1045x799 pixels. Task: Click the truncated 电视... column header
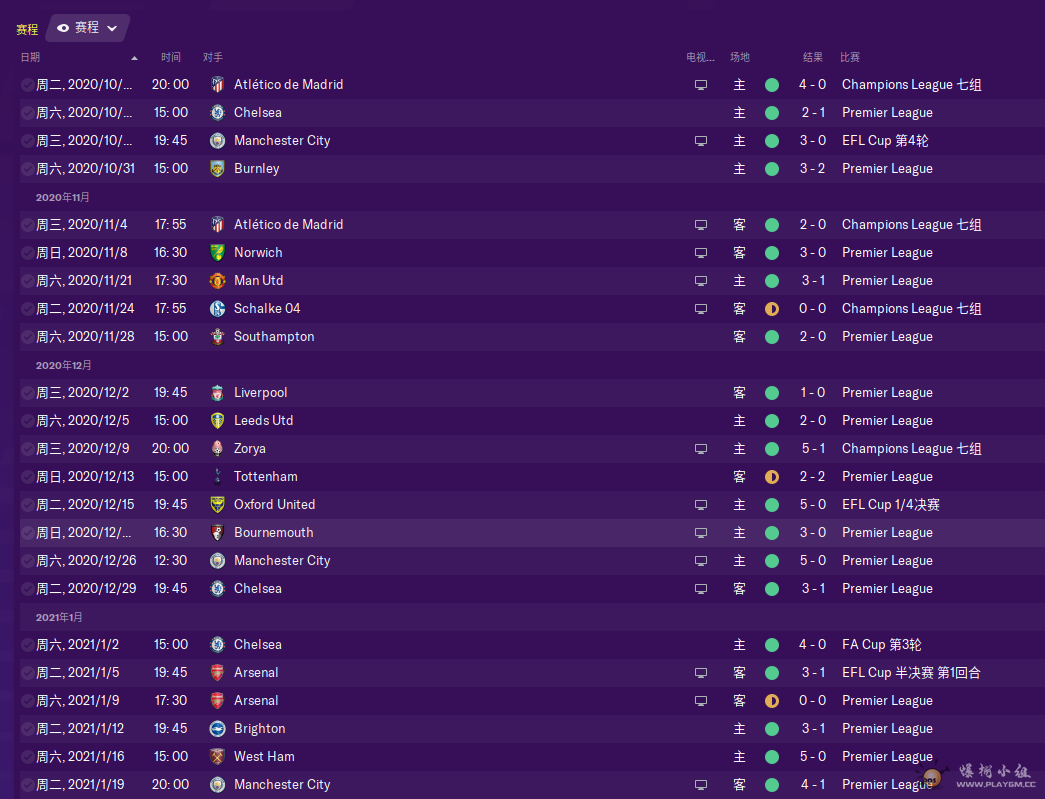700,57
